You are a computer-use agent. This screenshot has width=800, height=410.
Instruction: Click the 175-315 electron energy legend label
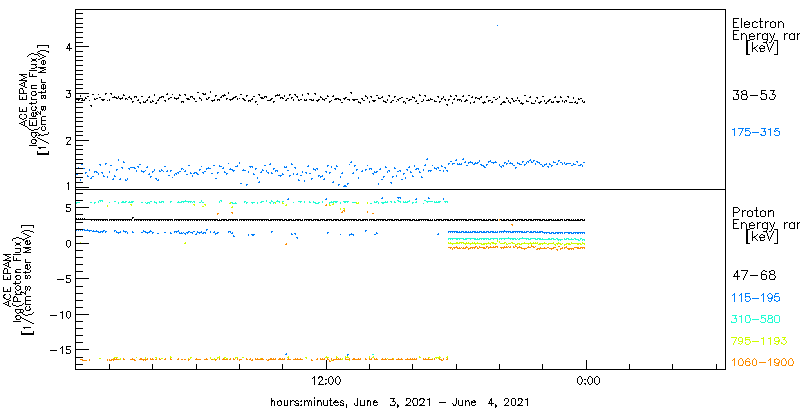[756, 132]
